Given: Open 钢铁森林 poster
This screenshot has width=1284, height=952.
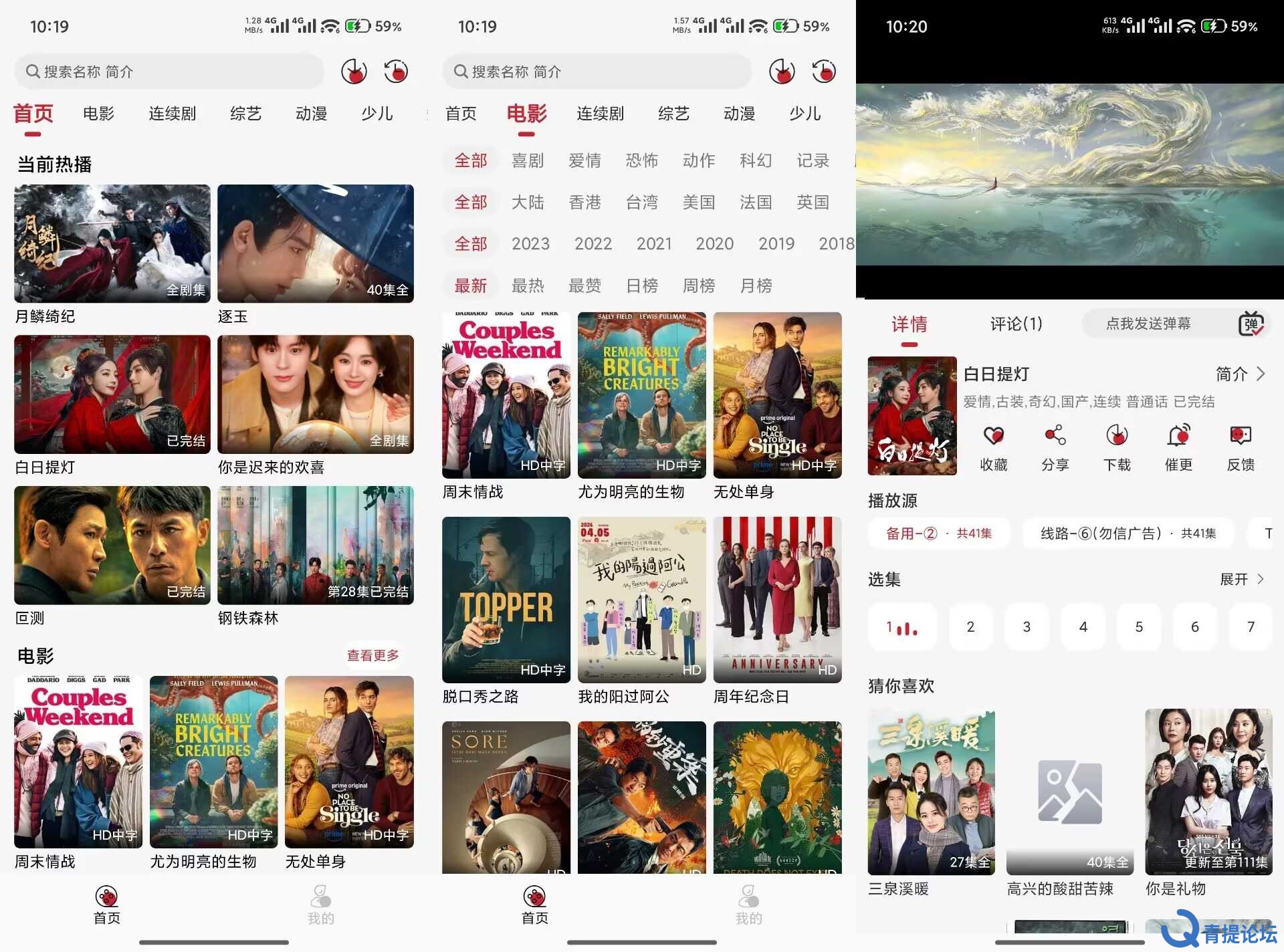Looking at the screenshot, I should (316, 546).
